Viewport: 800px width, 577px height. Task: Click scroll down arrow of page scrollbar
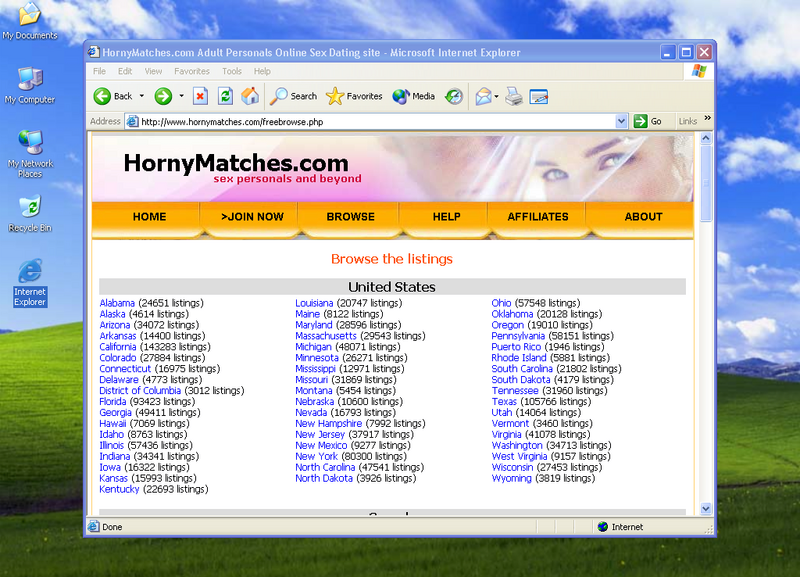[x=706, y=508]
